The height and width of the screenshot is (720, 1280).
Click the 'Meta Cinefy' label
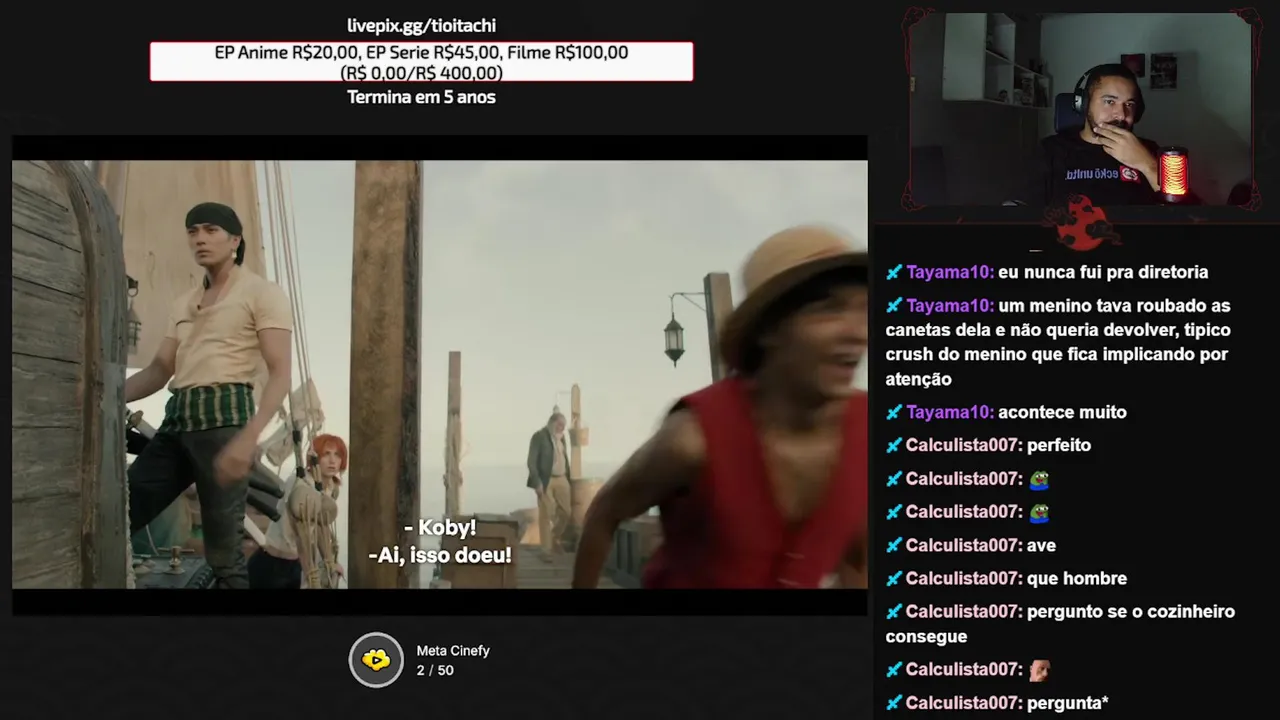[x=453, y=650]
